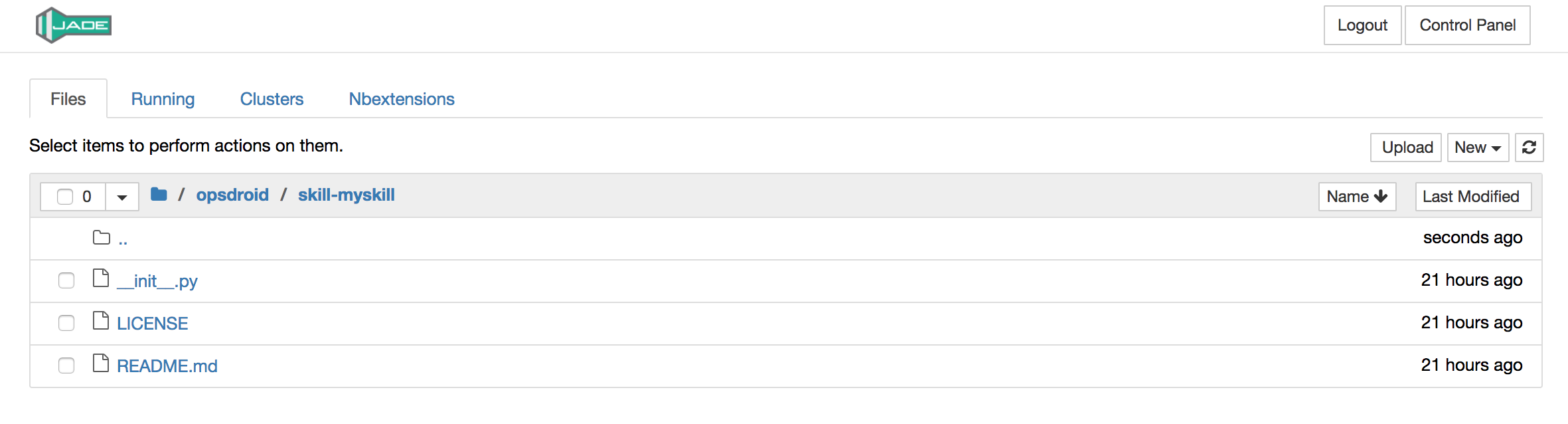Image resolution: width=1568 pixels, height=424 pixels.
Task: Switch to the Running tab
Action: pos(163,99)
